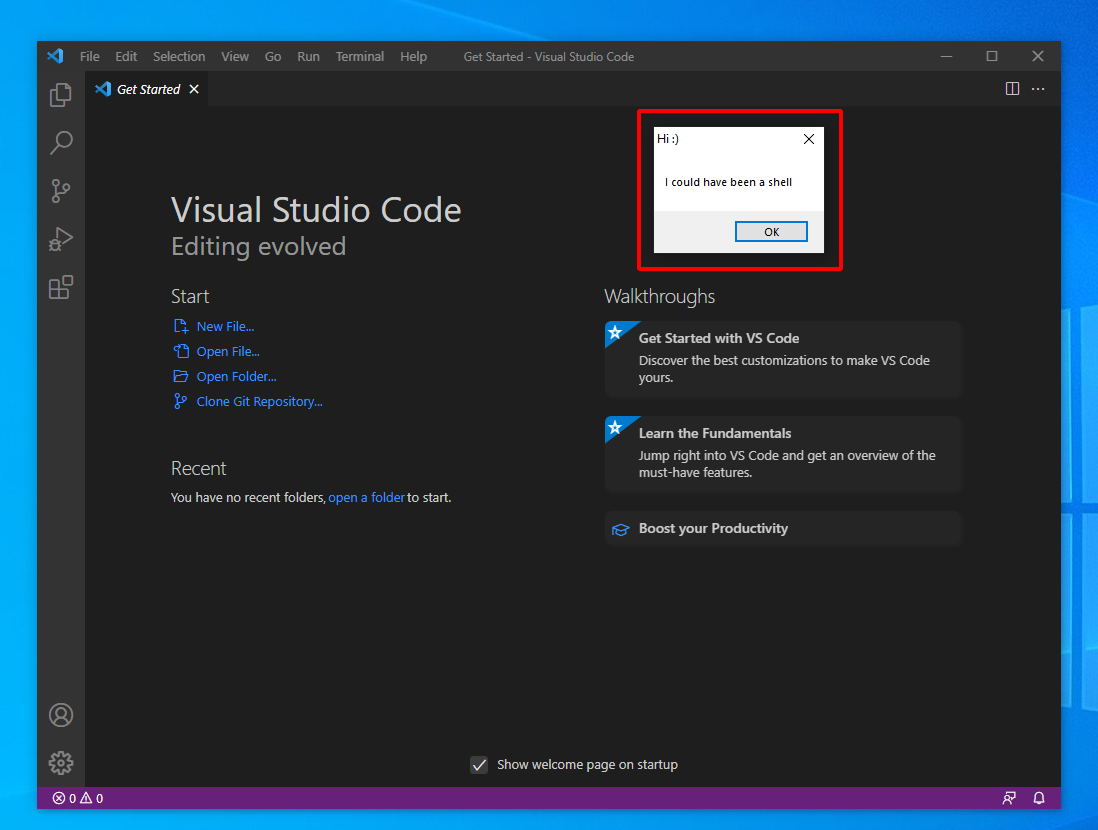Screen dimensions: 1098x830
Task: Open the Selection menu
Action: (x=179, y=57)
